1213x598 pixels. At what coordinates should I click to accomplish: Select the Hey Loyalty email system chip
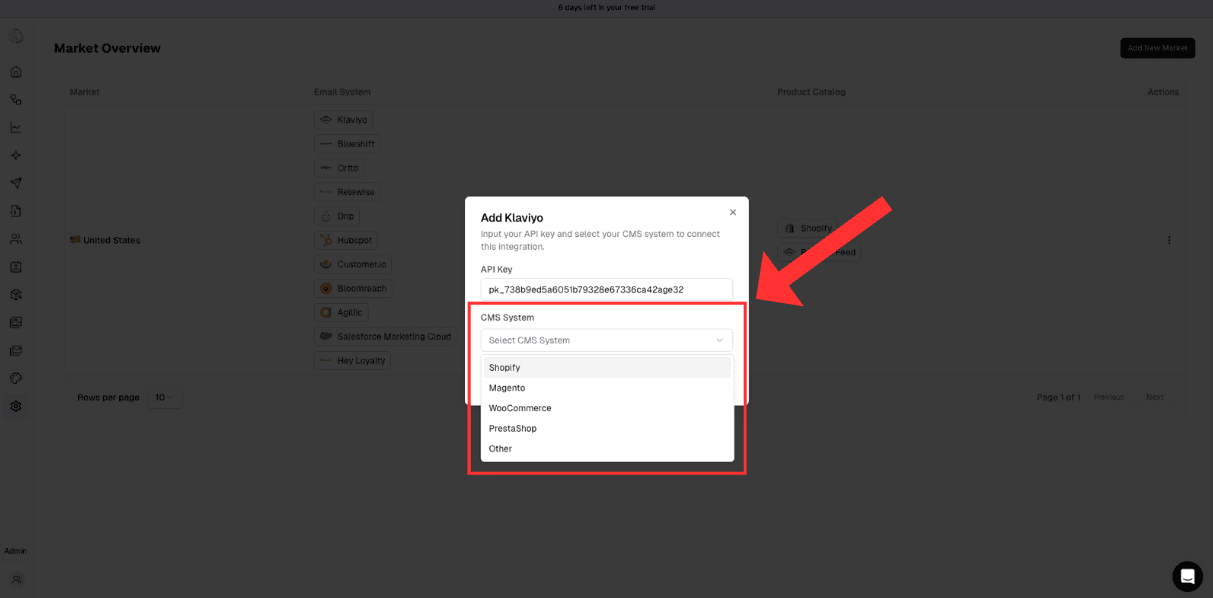(x=352, y=360)
